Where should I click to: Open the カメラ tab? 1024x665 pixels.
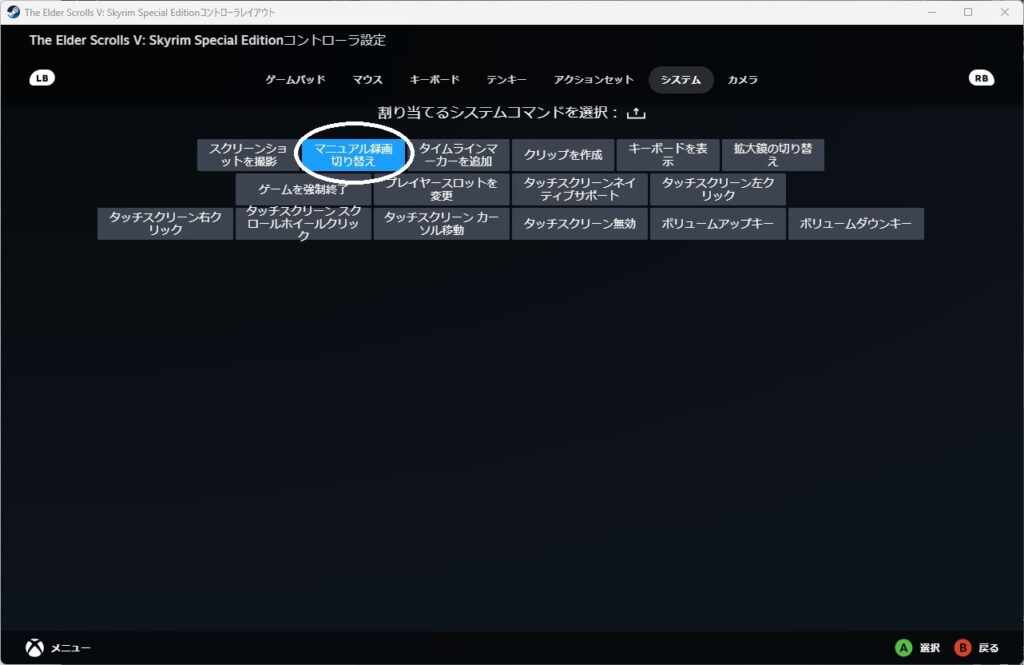[x=743, y=80]
